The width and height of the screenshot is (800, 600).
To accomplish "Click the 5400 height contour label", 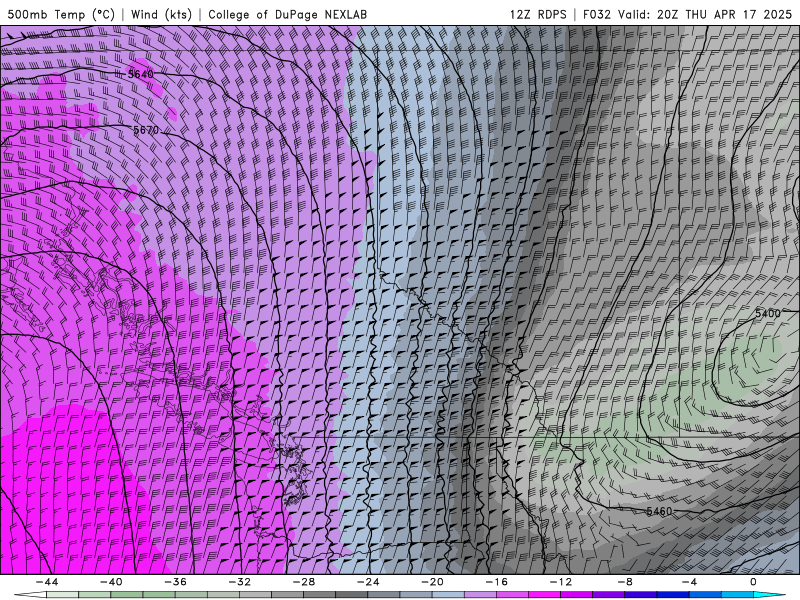I will 767,313.
